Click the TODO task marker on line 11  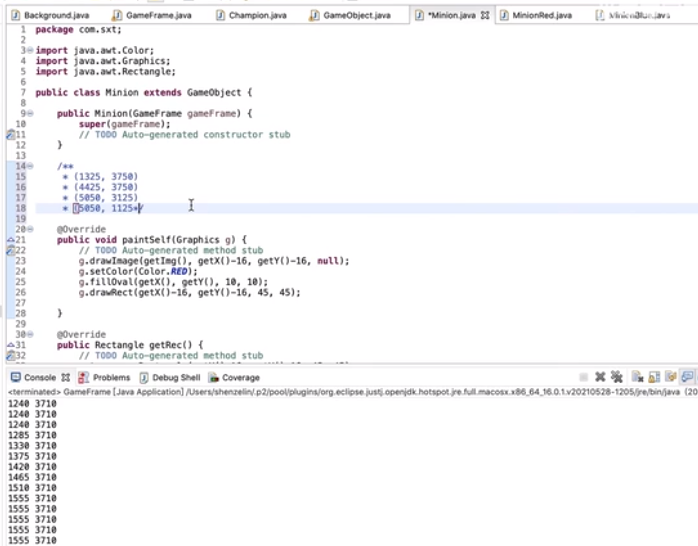[11, 134]
